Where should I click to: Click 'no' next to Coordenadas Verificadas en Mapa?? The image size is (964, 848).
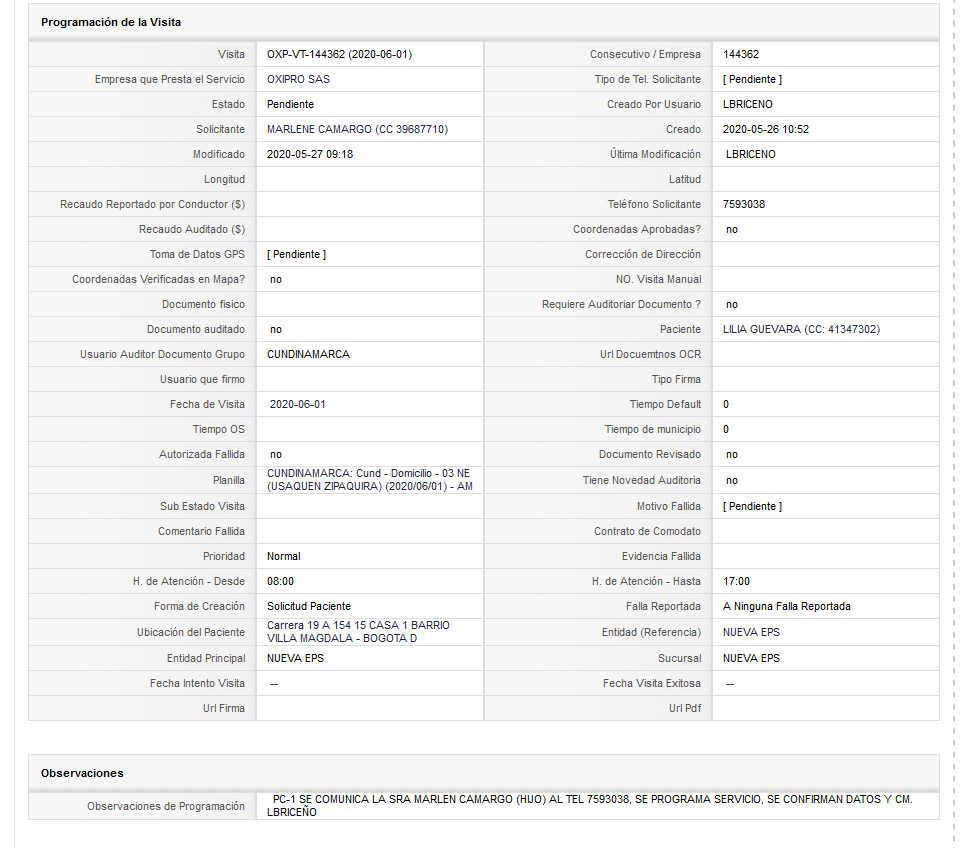(x=275, y=279)
